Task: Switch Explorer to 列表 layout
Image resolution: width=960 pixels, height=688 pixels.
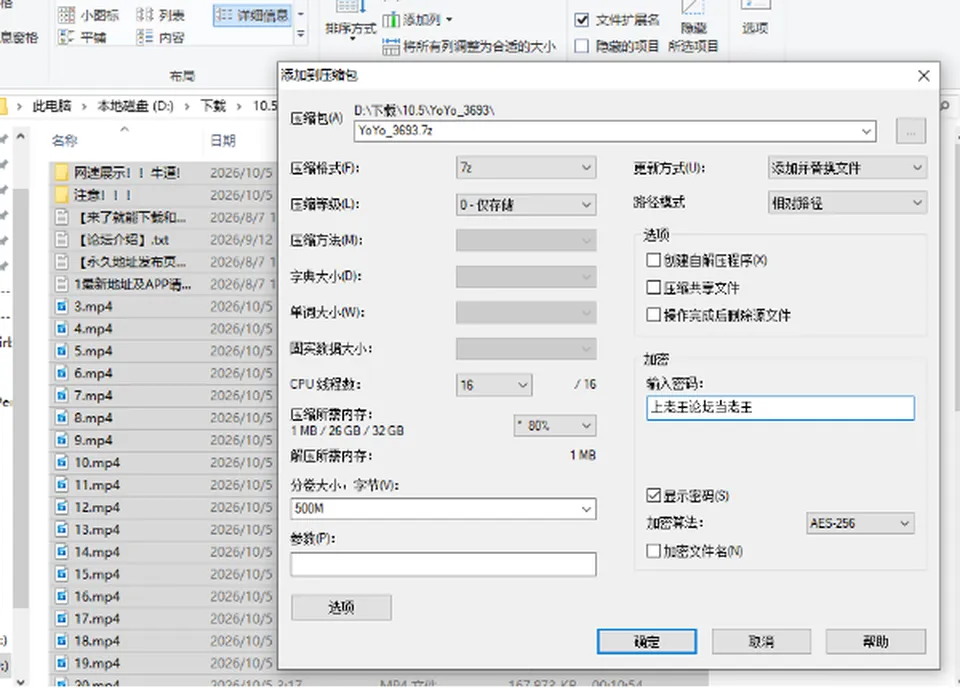Action: 160,15
